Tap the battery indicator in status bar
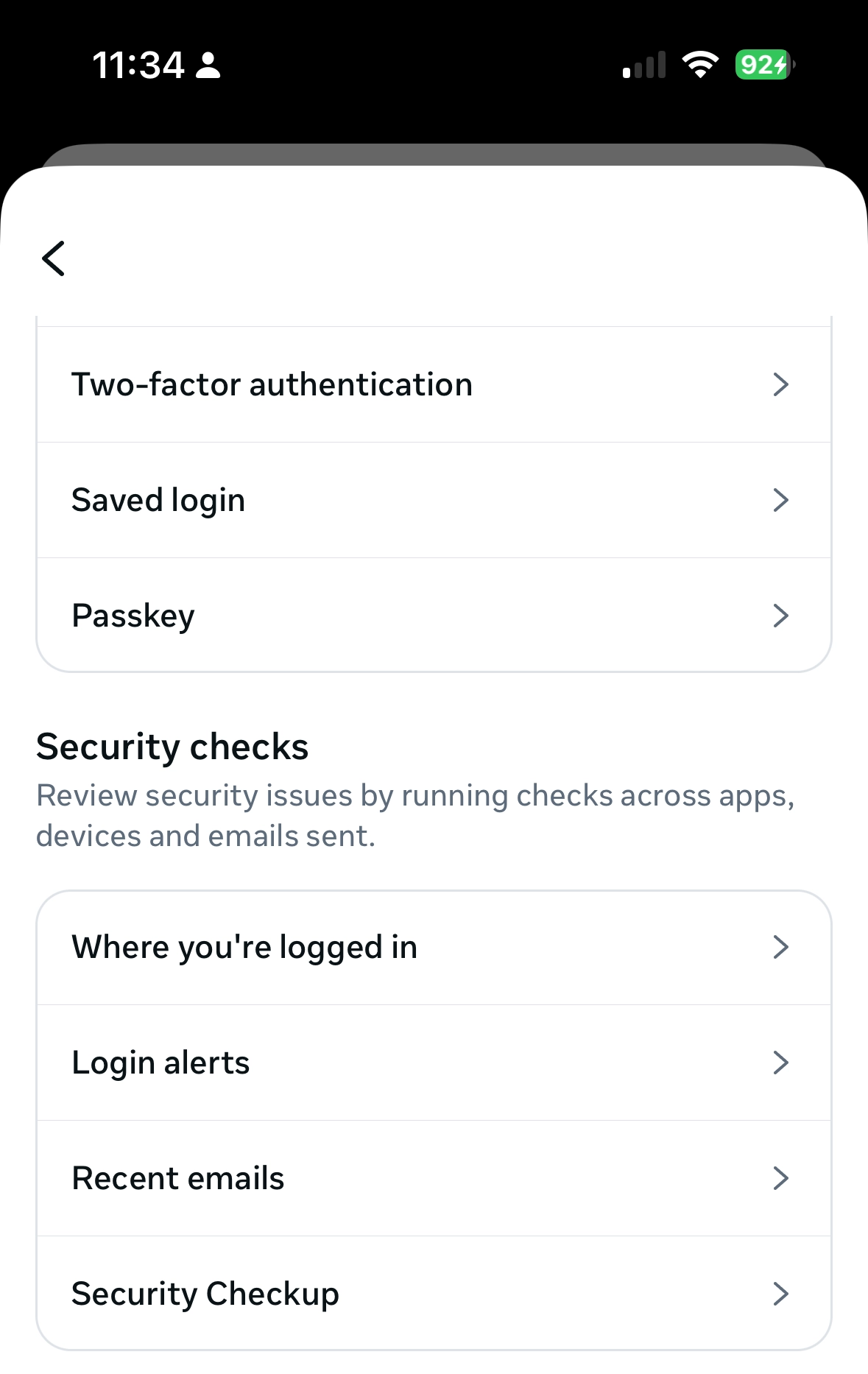The height and width of the screenshot is (1374, 868). click(x=765, y=65)
